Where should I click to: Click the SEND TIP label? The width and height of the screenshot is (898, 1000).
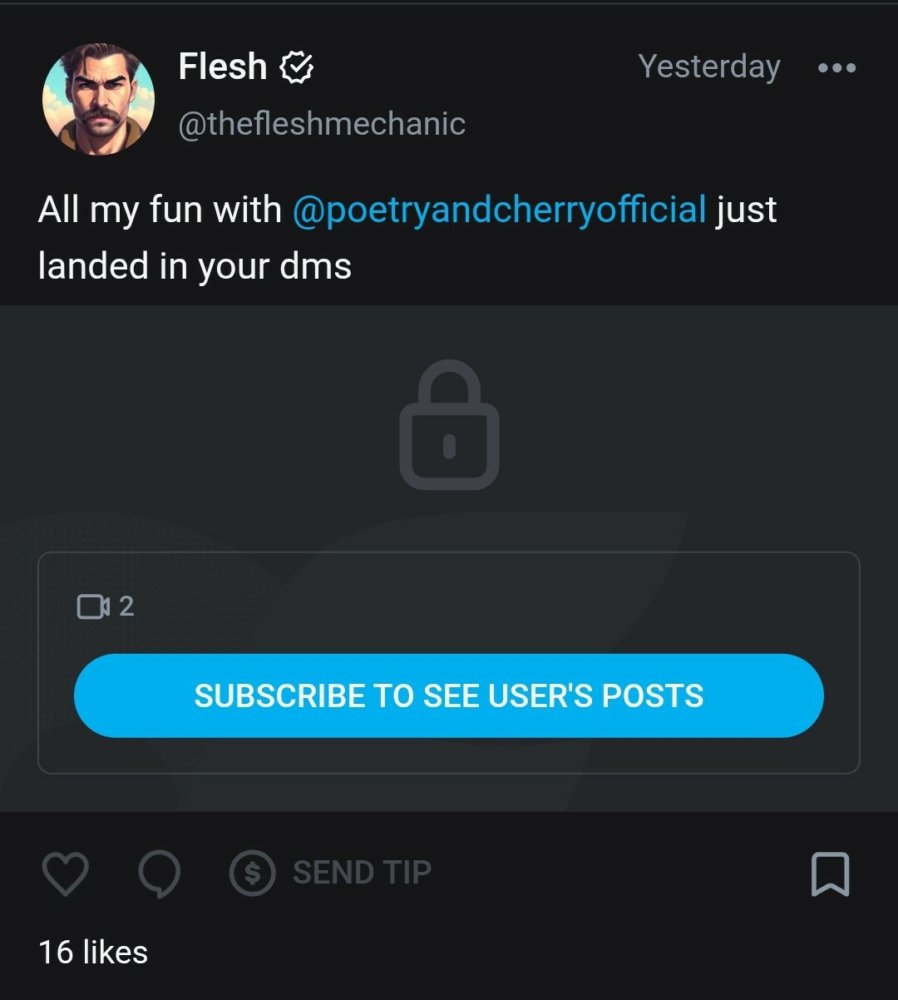362,872
